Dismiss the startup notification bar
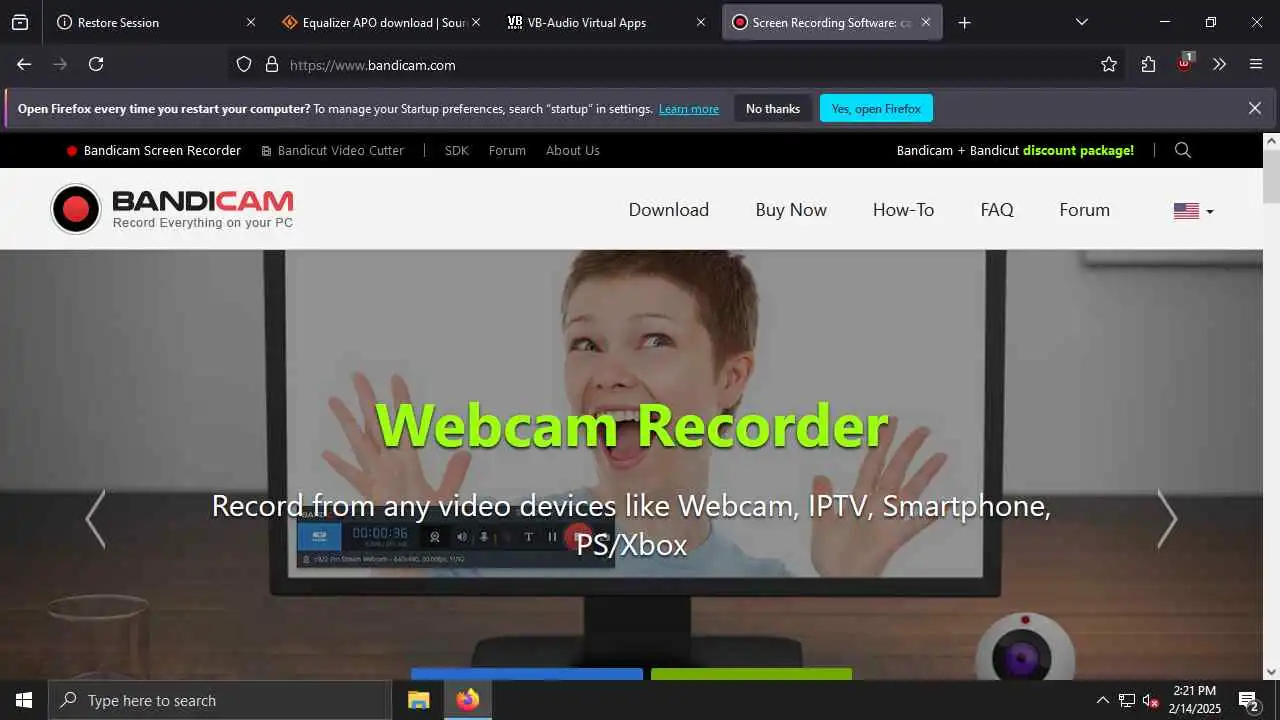Image resolution: width=1280 pixels, height=720 pixels. tap(1255, 108)
